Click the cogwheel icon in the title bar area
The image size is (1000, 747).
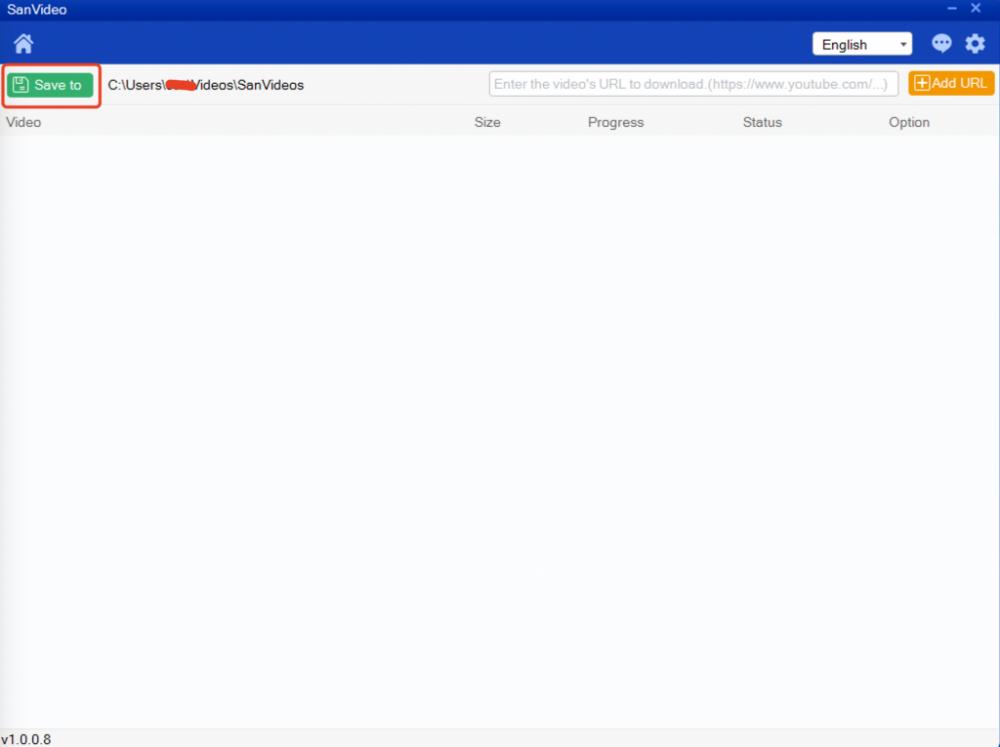(974, 43)
